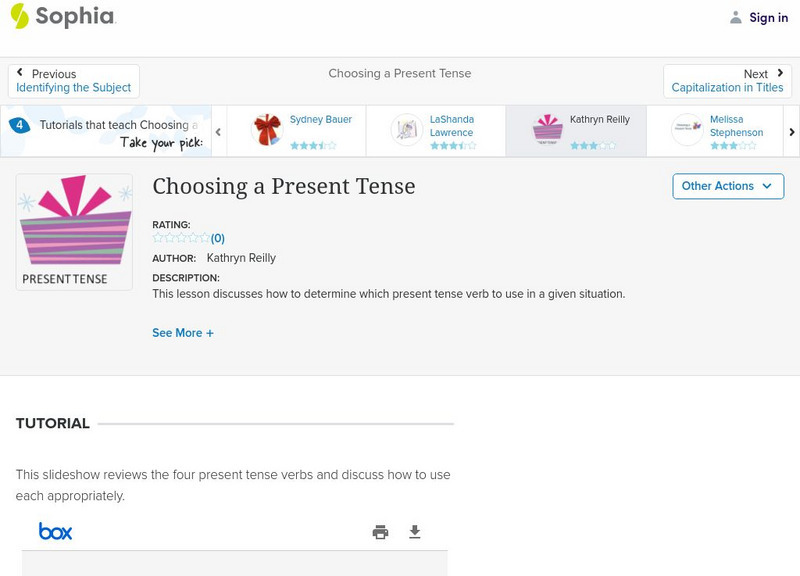This screenshot has width=800, height=576.
Task: Select Melissa Stephenson's tutorial
Action: click(725, 130)
